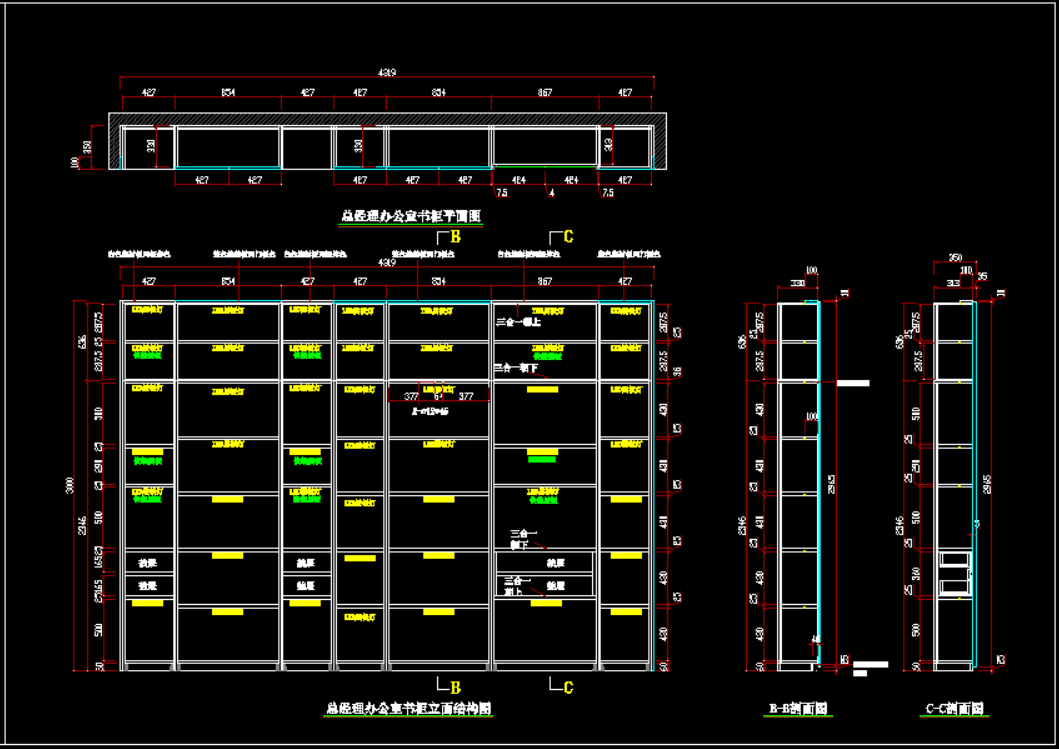Viewport: 1059px width, 749px height.
Task: Click the left 377 dimension in the elevation
Action: point(410,396)
